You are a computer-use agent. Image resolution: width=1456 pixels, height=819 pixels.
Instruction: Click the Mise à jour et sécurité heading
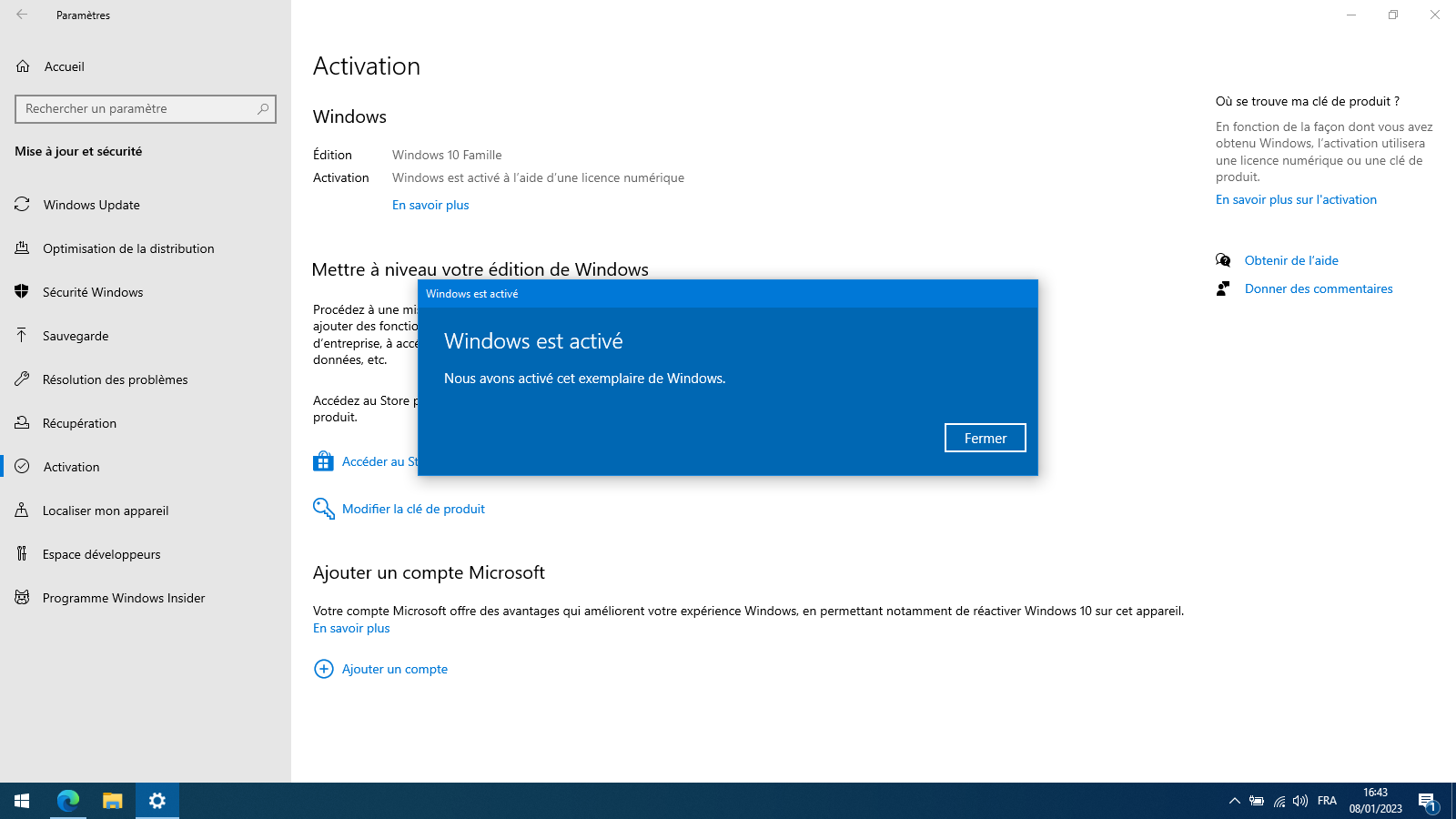[x=78, y=151]
